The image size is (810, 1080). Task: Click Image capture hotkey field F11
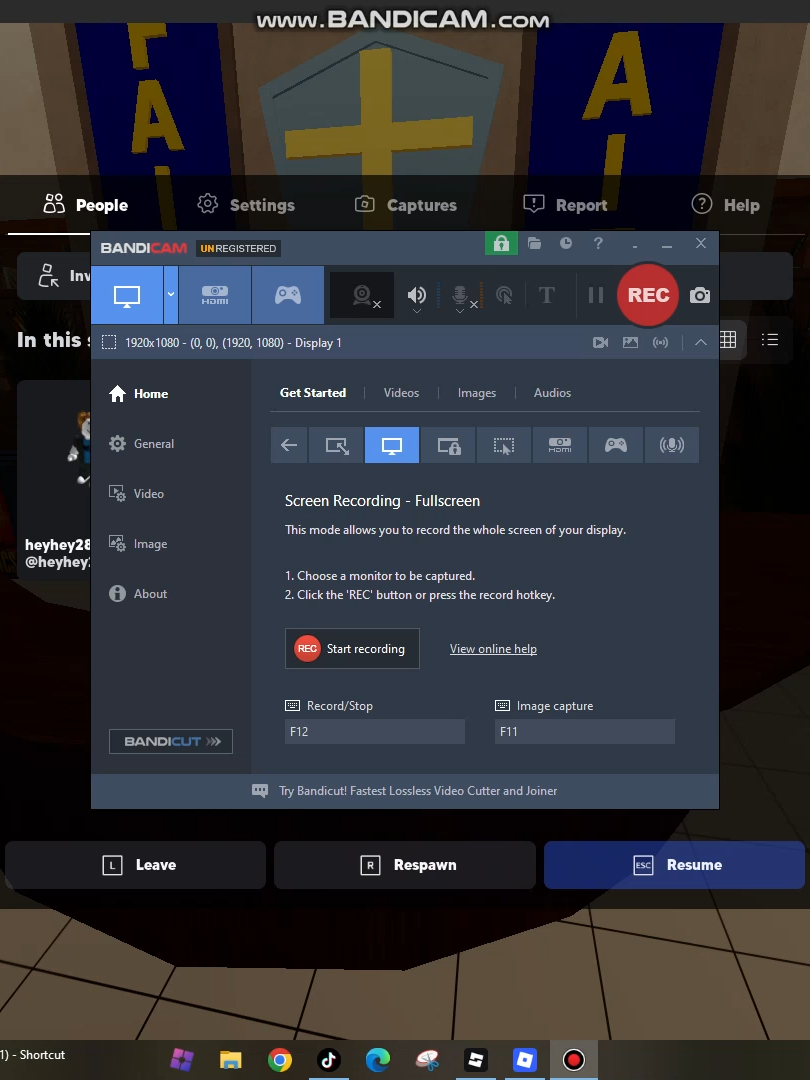click(585, 731)
